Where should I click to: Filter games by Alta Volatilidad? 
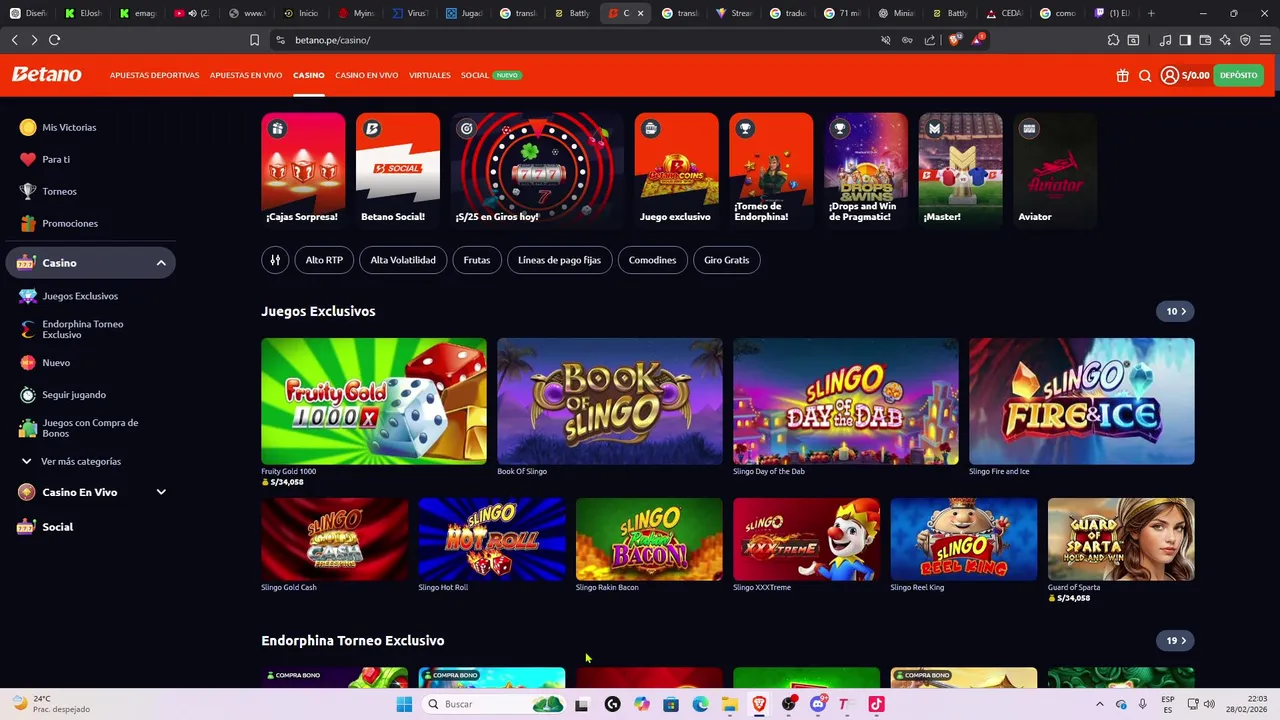(403, 260)
